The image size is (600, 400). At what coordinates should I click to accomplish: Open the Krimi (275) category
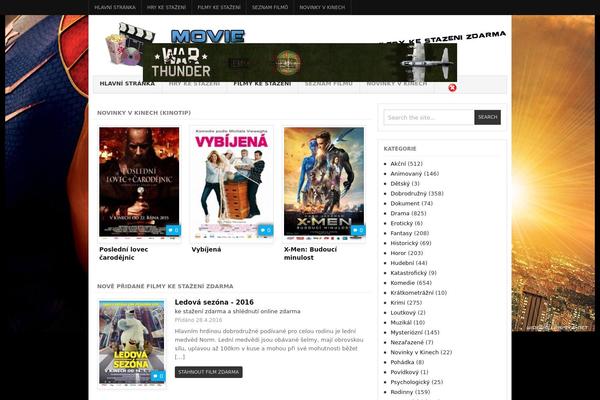(406, 303)
